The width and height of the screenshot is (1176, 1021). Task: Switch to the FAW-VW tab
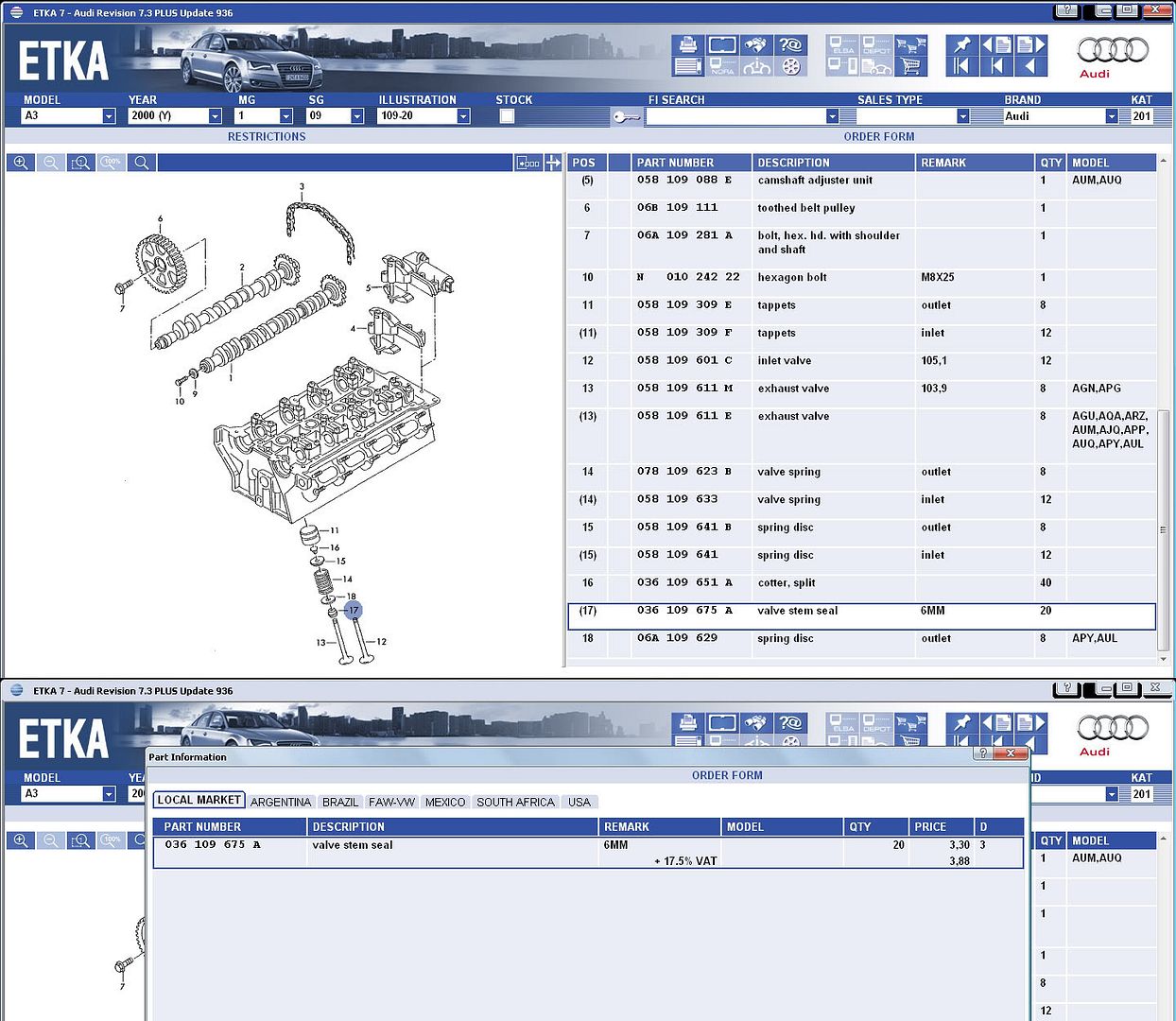pos(391,802)
